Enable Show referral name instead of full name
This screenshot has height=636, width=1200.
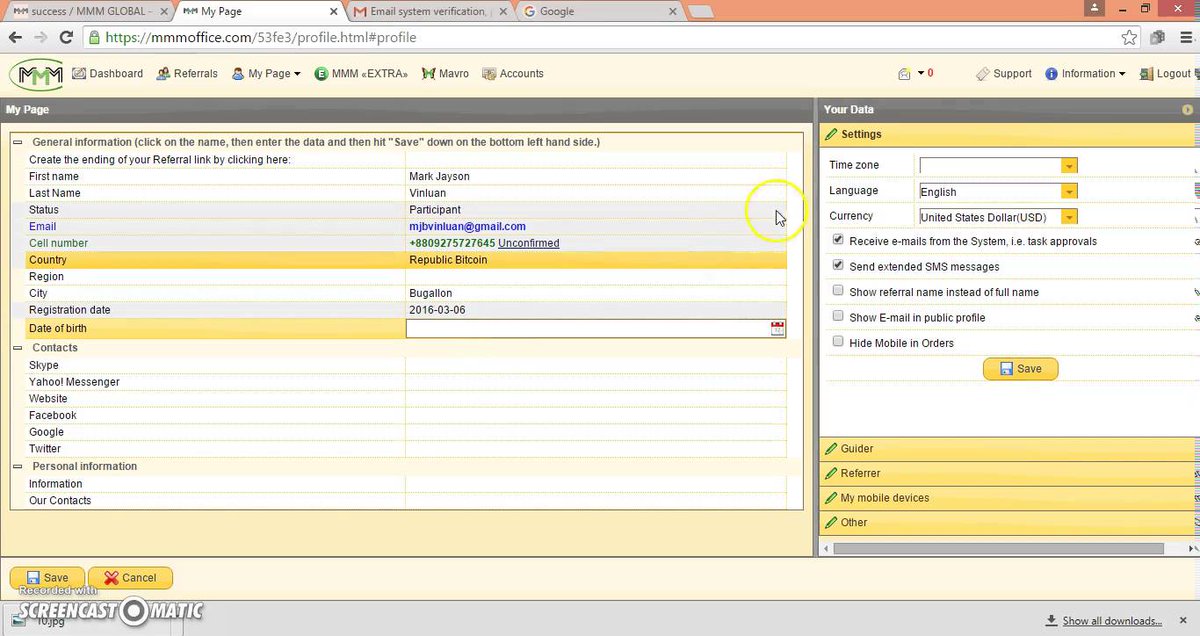[x=838, y=291]
